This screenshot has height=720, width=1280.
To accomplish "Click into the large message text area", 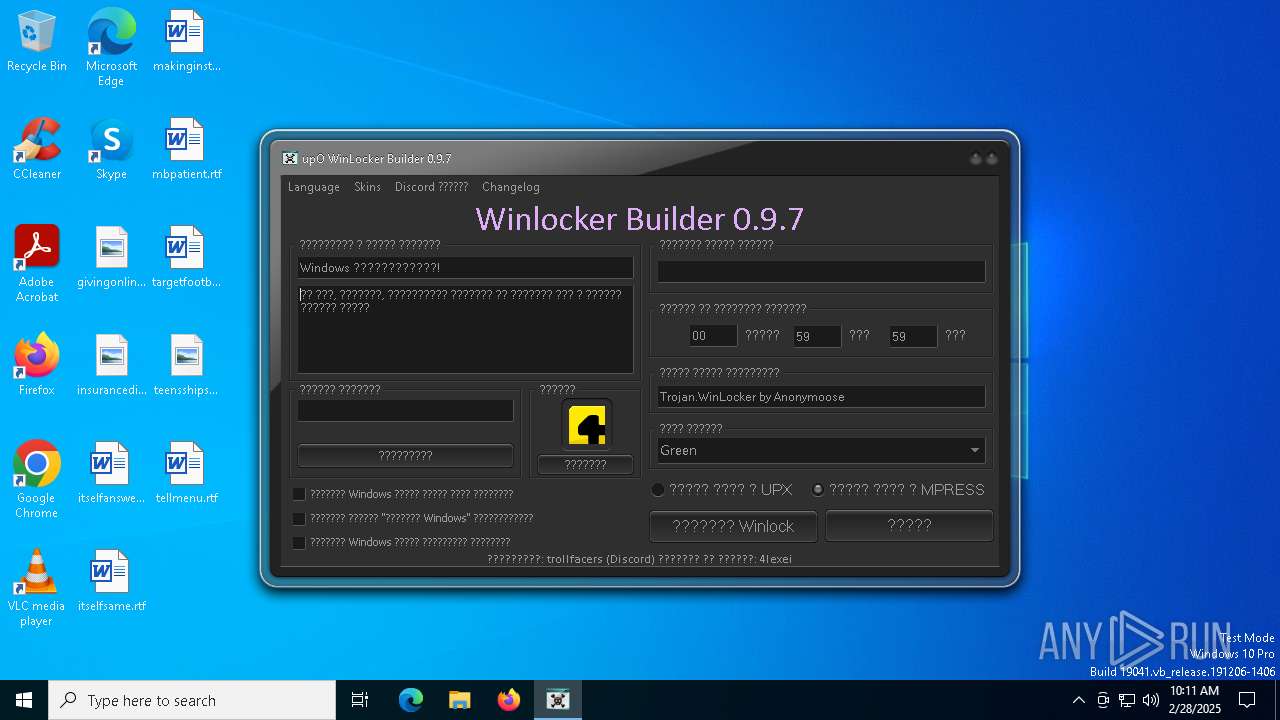I will (465, 329).
